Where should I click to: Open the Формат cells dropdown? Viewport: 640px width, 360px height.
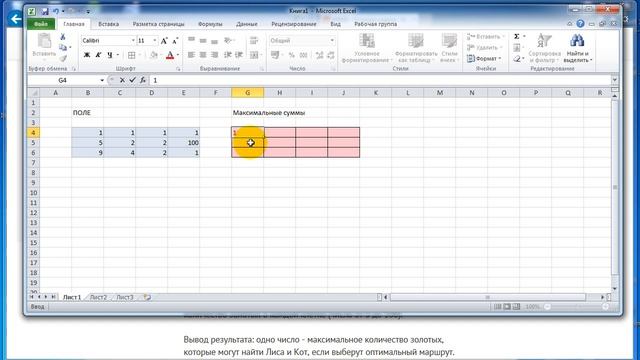[484, 59]
